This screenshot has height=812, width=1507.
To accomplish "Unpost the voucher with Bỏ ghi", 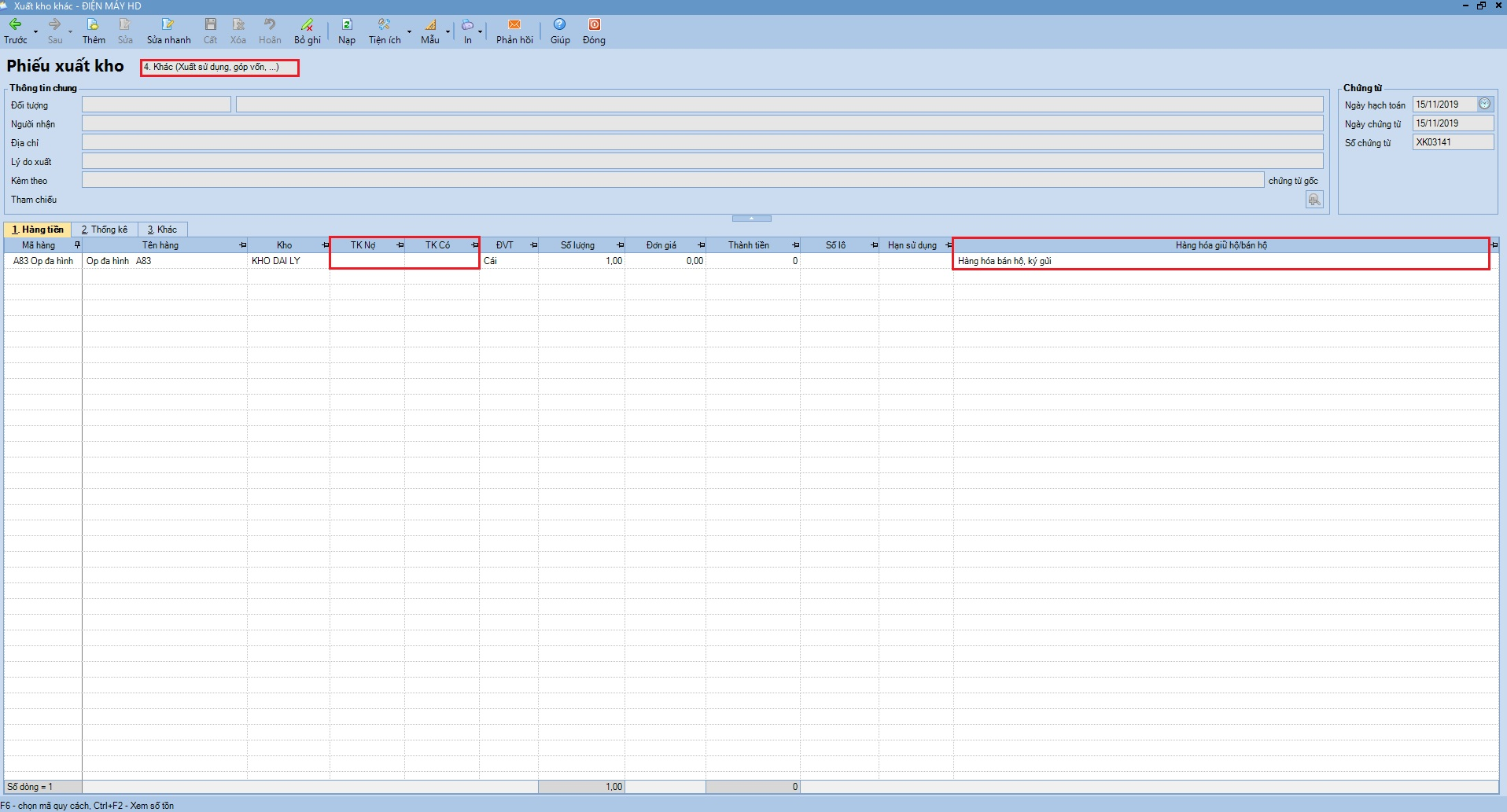I will point(308,31).
